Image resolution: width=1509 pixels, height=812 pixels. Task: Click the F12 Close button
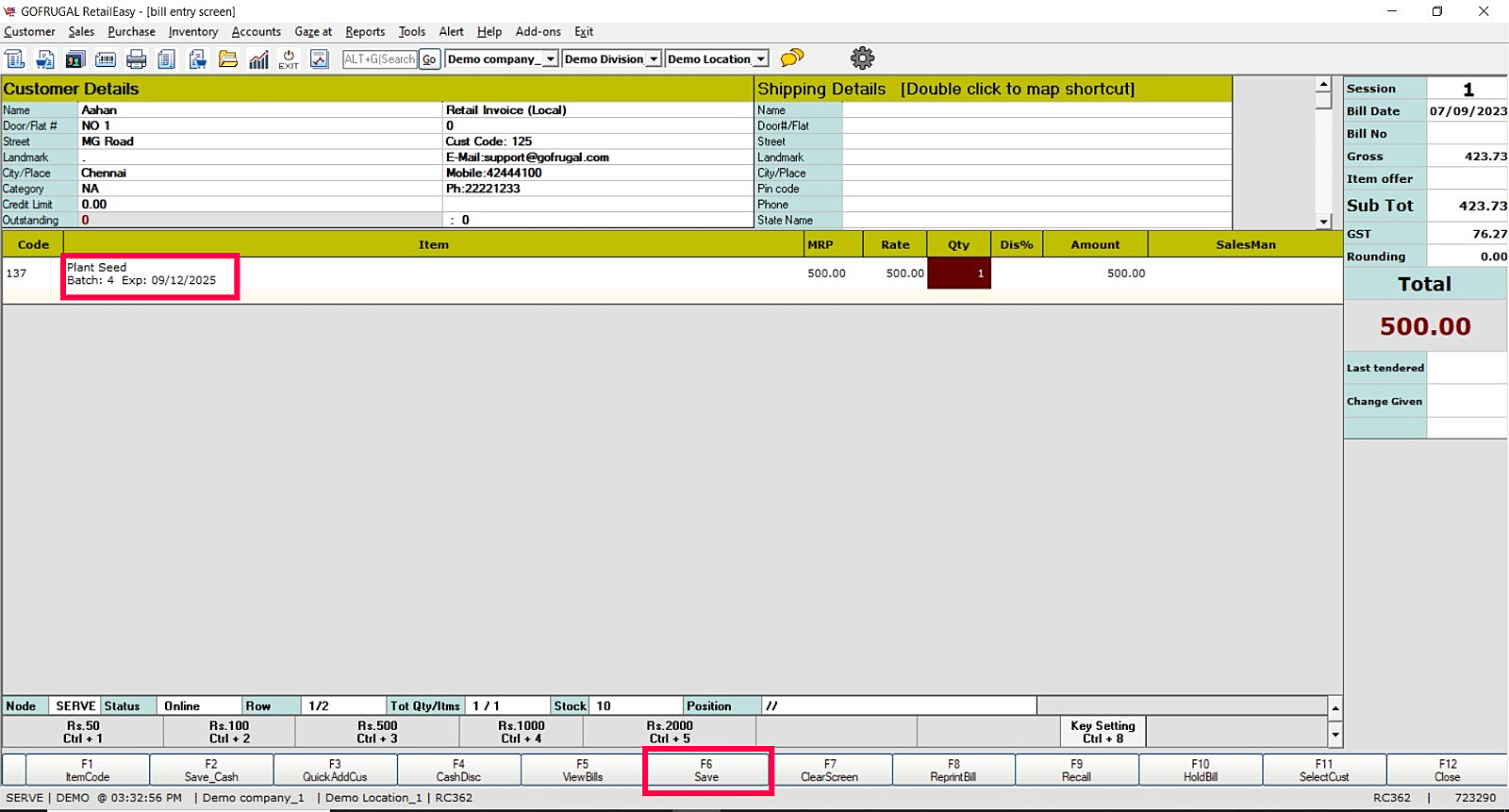coord(1448,771)
